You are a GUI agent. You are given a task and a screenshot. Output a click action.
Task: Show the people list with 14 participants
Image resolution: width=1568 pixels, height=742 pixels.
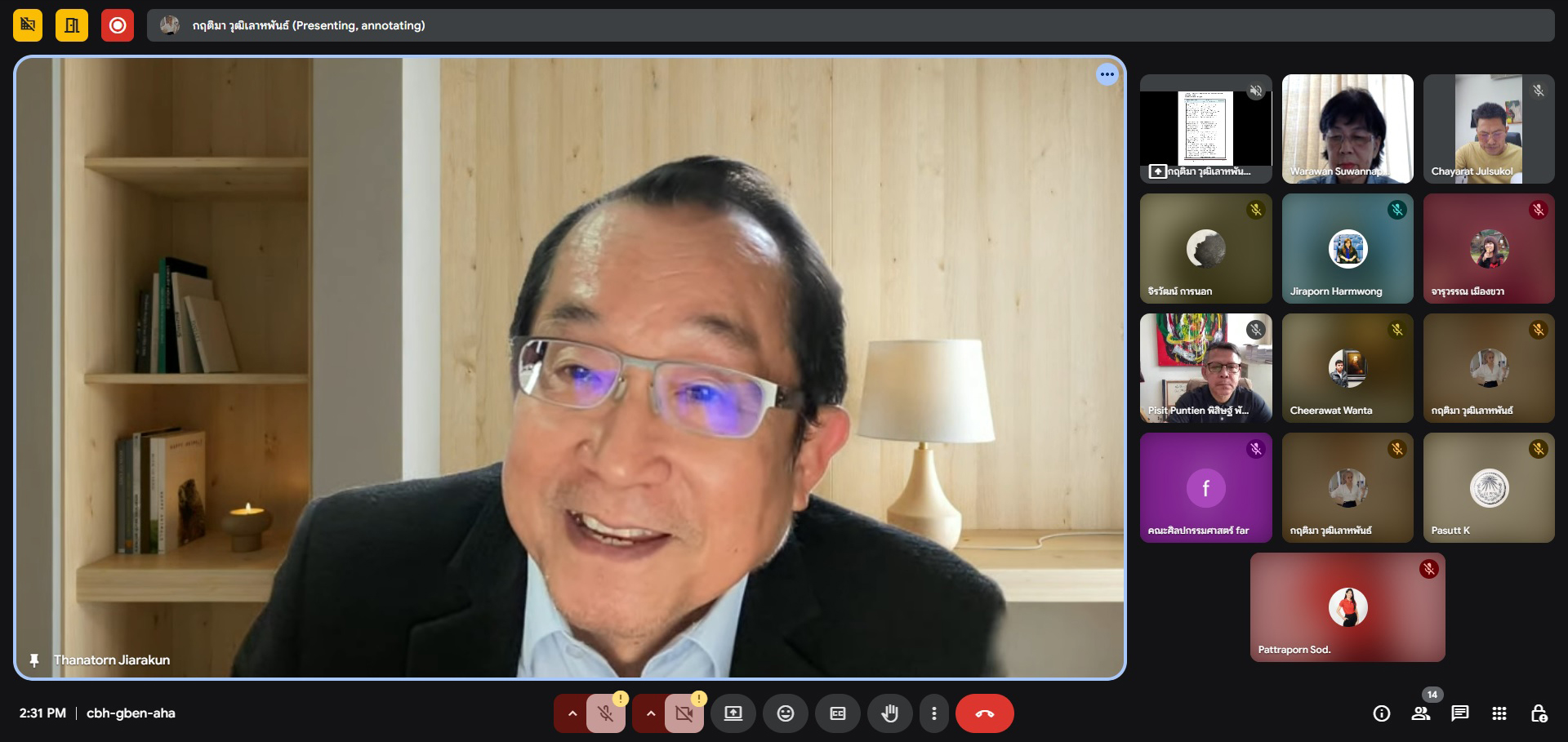(x=1421, y=713)
